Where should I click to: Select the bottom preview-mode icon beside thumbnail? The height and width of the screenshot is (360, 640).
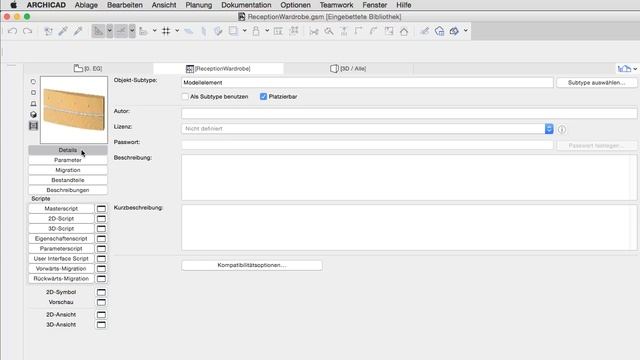[33, 126]
